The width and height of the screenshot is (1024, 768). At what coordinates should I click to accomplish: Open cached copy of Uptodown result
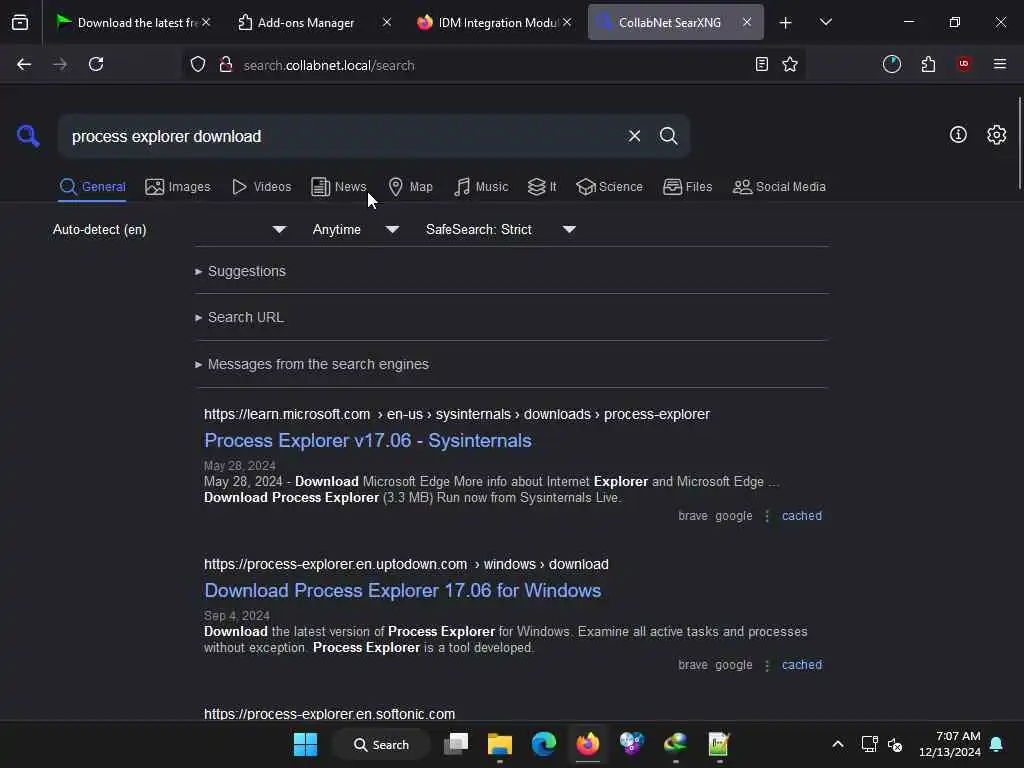(x=802, y=665)
